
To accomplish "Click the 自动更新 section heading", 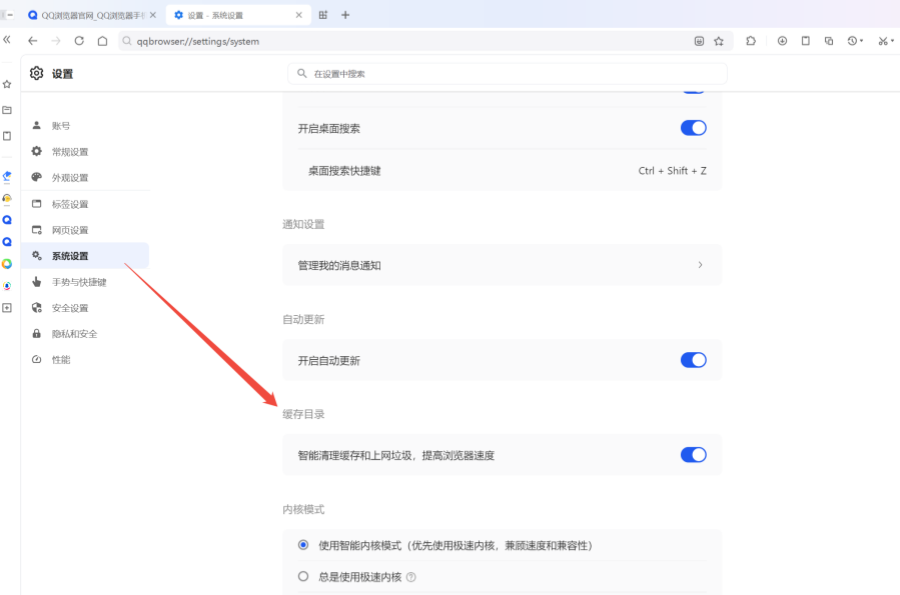I will (x=304, y=320).
